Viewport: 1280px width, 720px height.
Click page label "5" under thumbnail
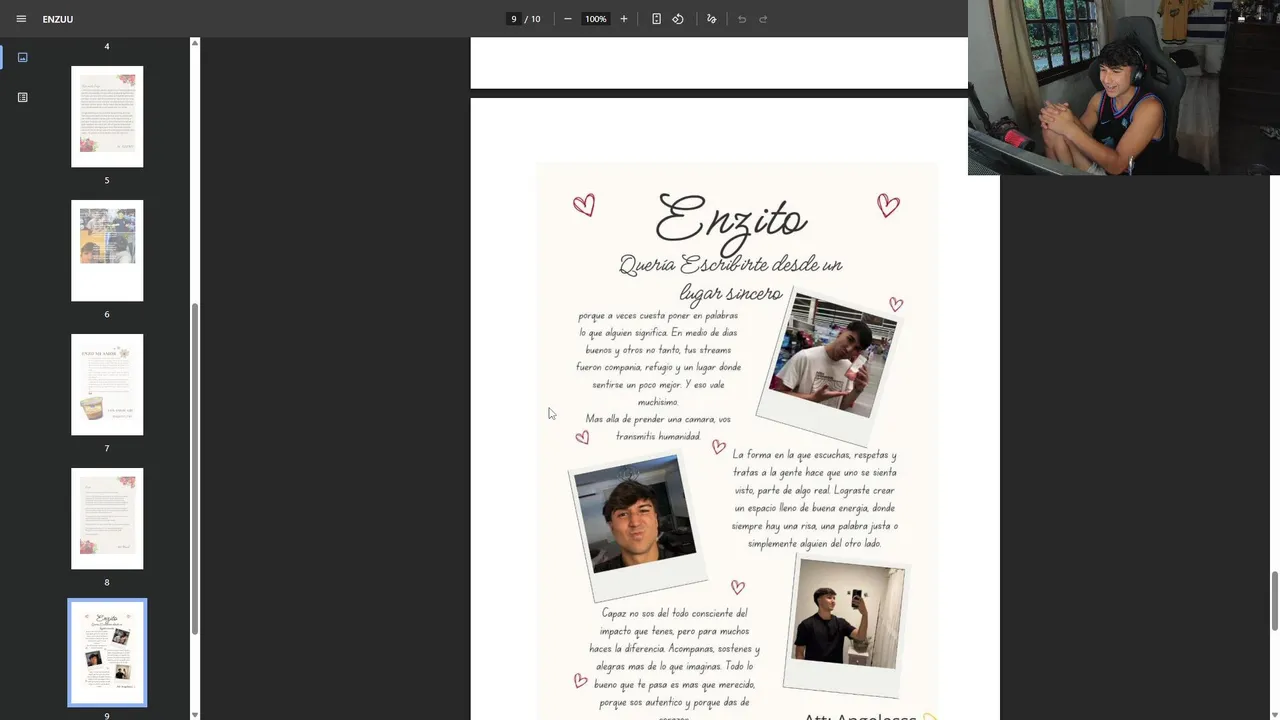(x=107, y=180)
